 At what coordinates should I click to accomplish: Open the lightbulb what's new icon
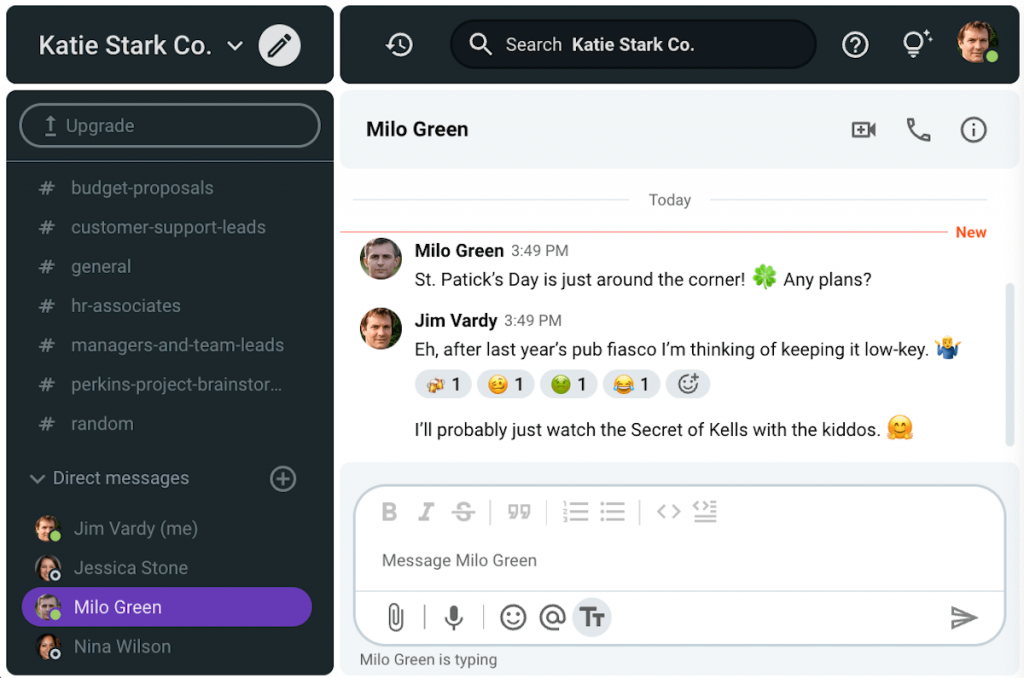915,44
